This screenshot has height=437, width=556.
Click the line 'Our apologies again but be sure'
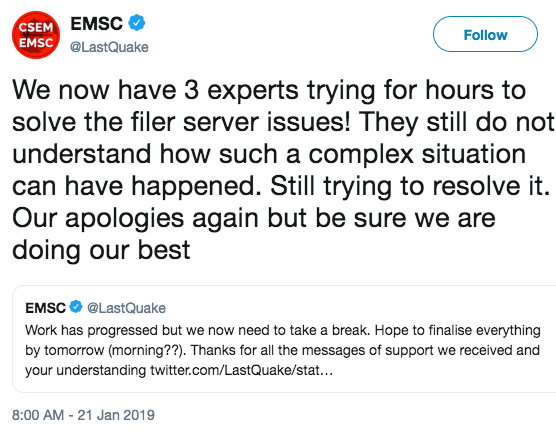(x=254, y=218)
